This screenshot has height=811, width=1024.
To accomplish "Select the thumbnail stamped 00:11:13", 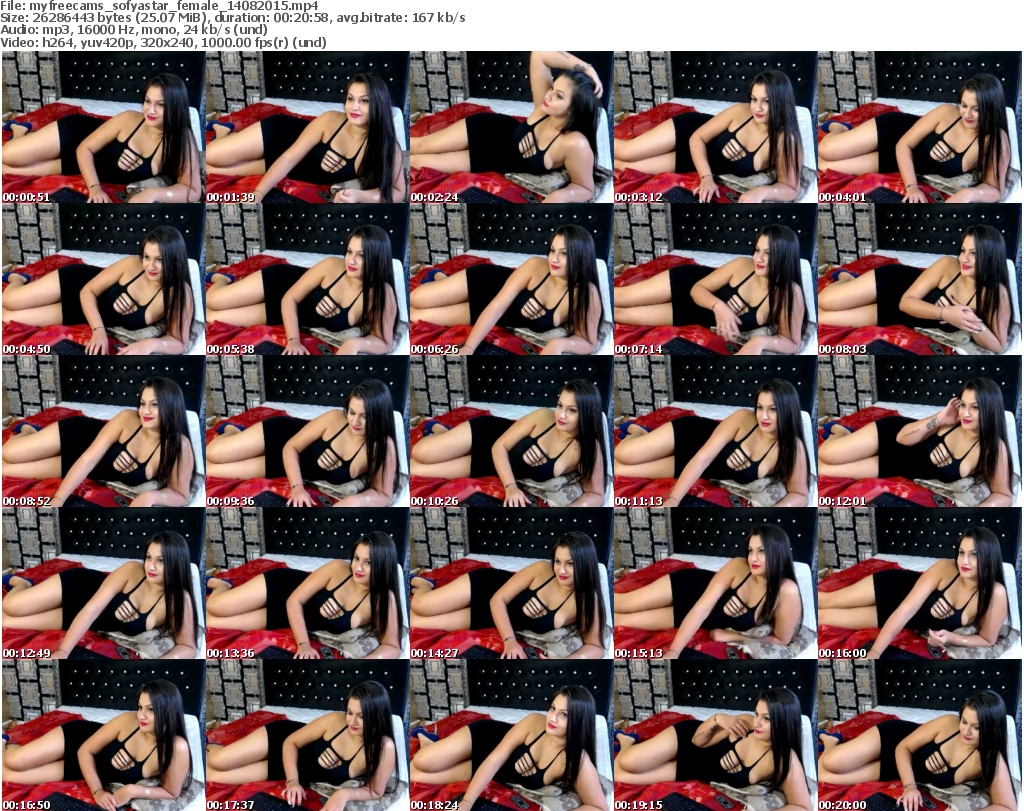I will [715, 432].
